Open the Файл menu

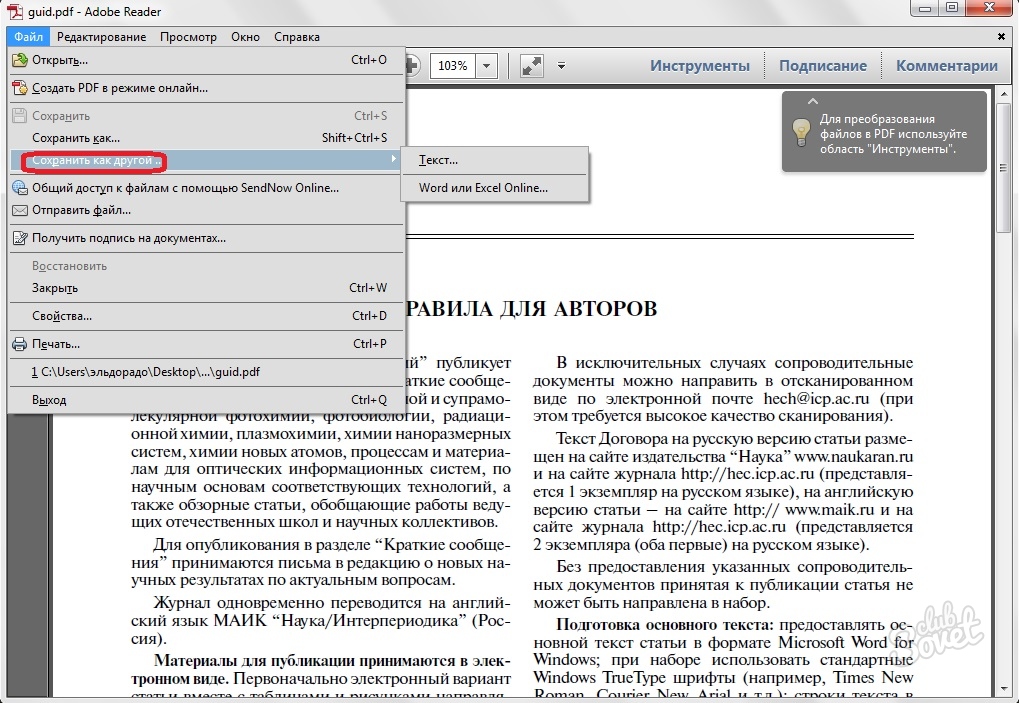pyautogui.click(x=29, y=37)
